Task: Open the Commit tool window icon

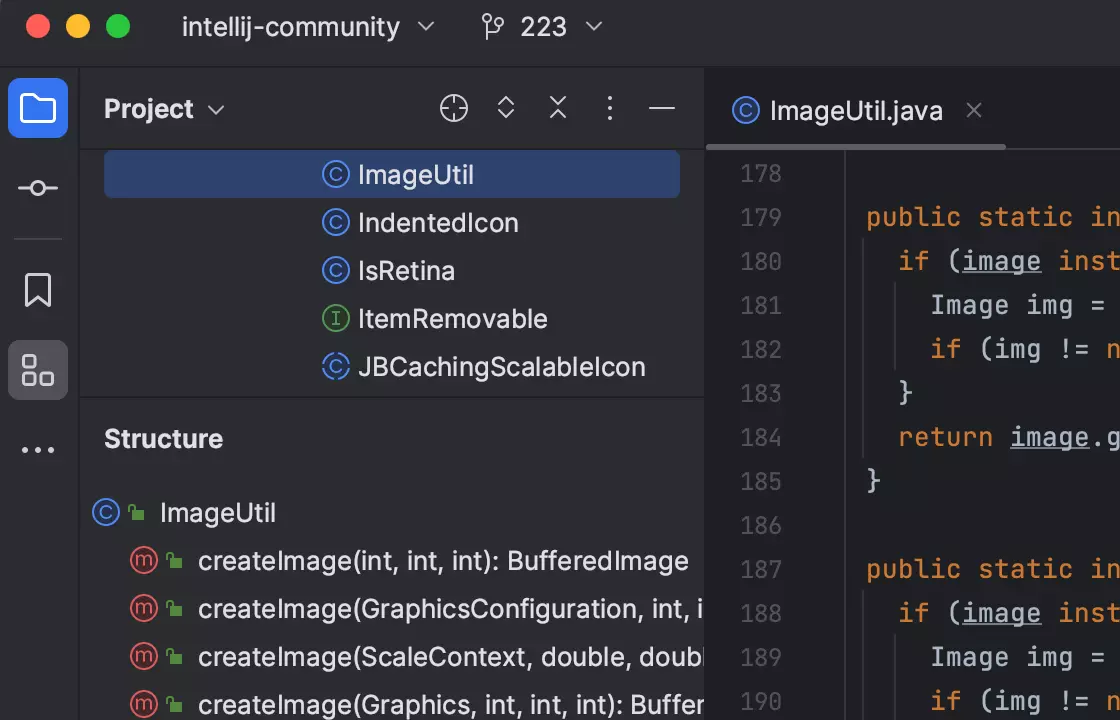Action: point(37,188)
